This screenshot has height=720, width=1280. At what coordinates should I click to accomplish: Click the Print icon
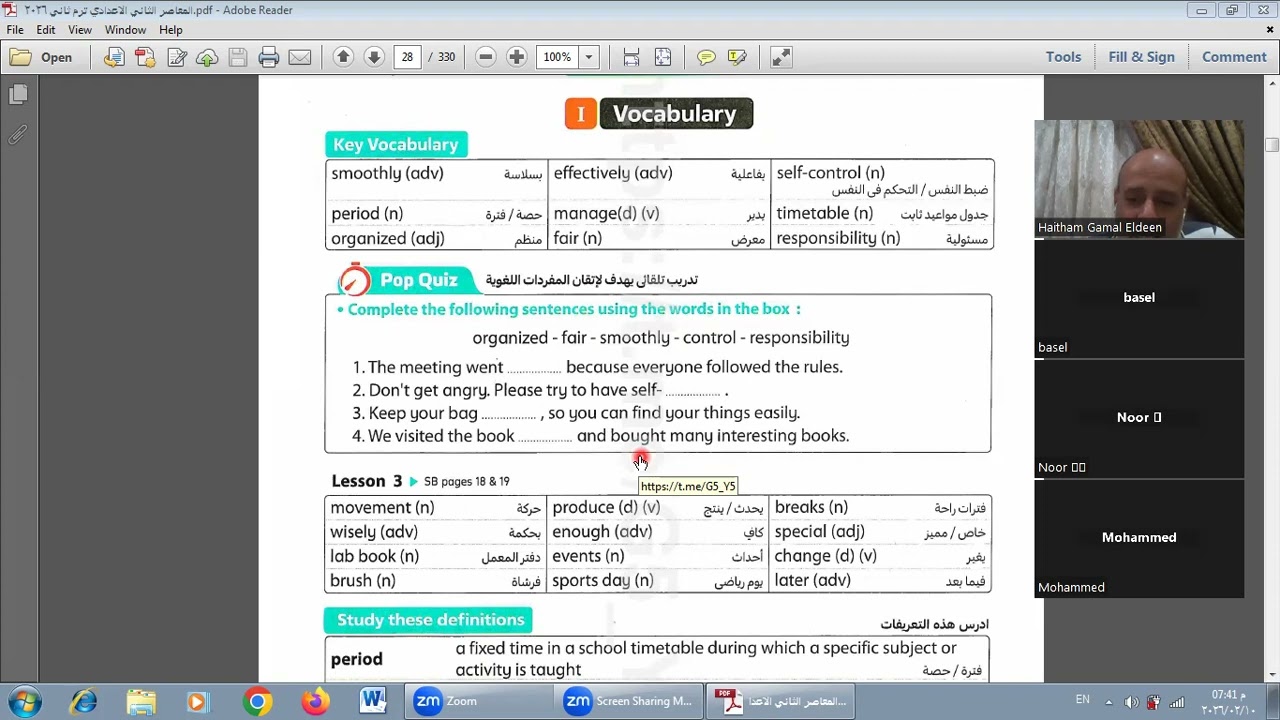coord(269,57)
